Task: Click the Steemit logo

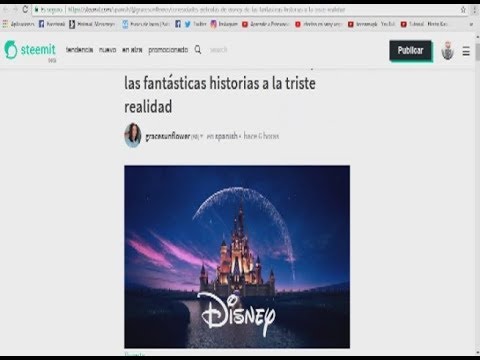Action: click(30, 50)
